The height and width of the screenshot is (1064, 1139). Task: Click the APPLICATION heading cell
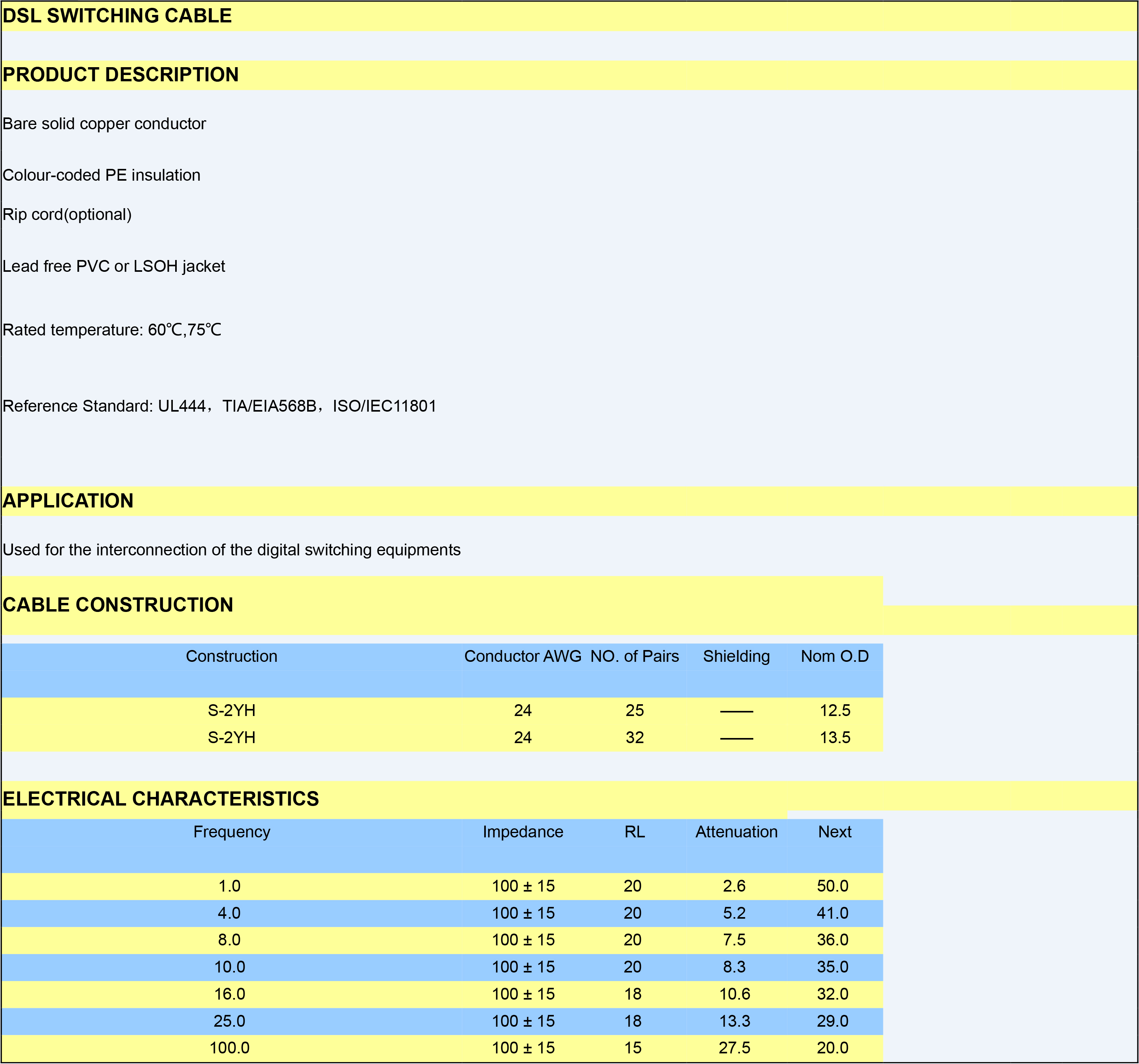point(68,501)
